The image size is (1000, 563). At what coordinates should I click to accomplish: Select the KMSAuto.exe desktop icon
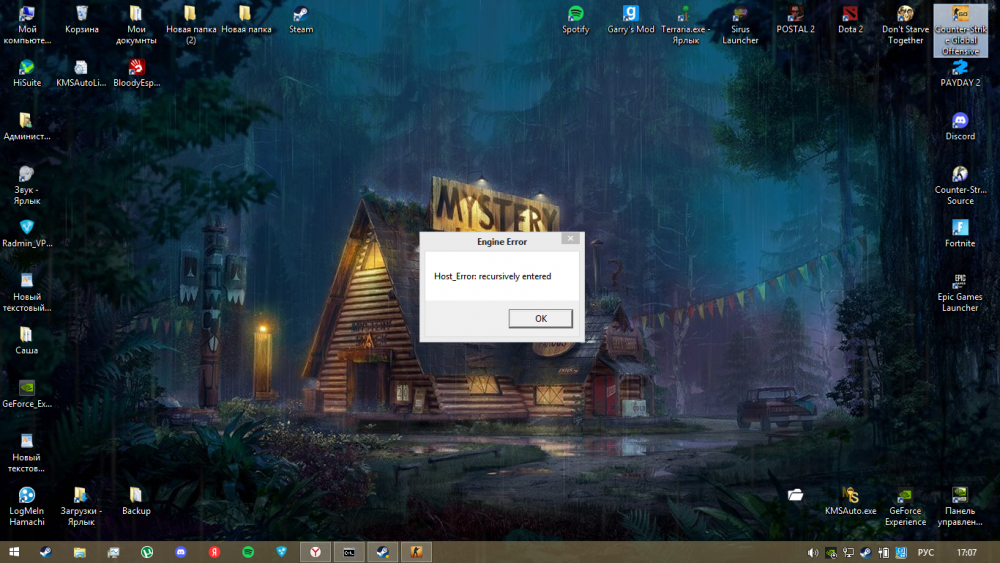tap(850, 502)
